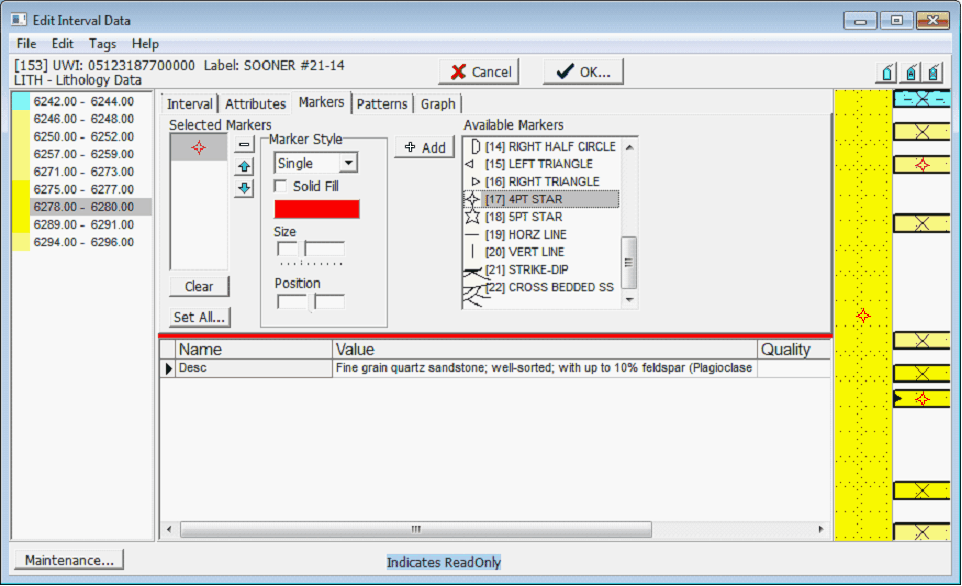
Task: Open the Tags menu
Action: pyautogui.click(x=102, y=44)
